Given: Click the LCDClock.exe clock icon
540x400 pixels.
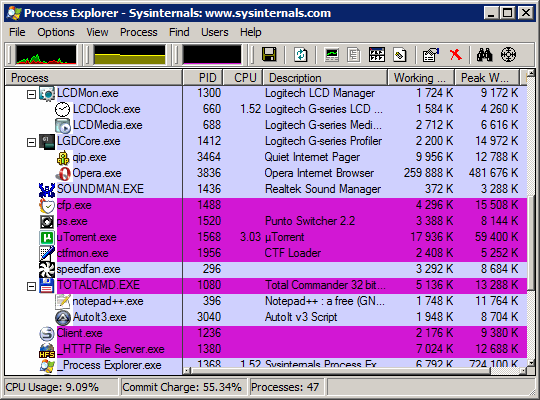Looking at the screenshot, I should tap(63, 110).
